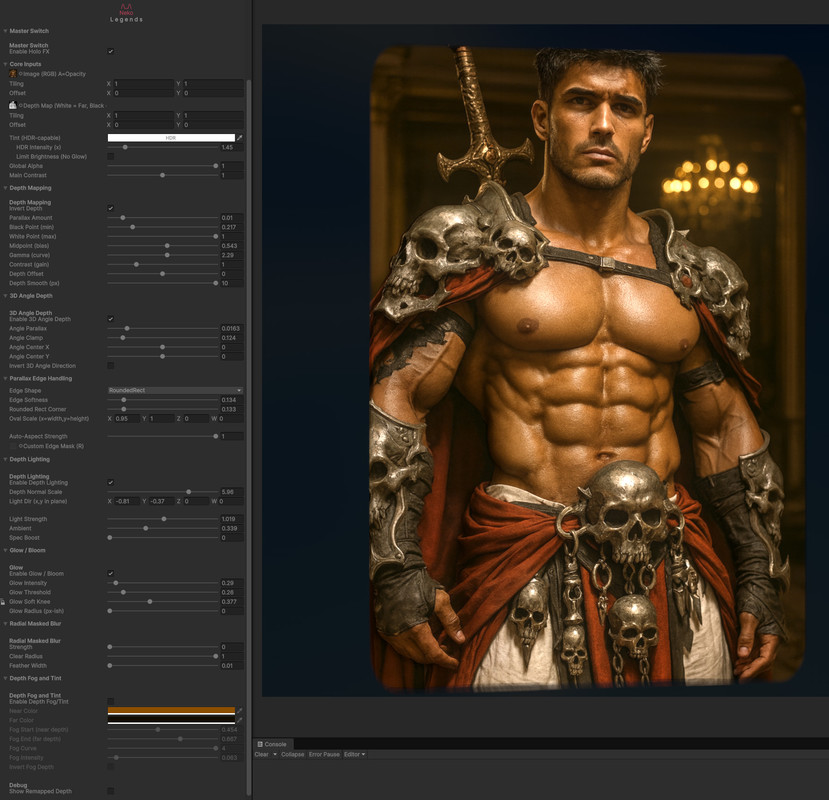Click the Ambient value field
The width and height of the screenshot is (829, 800).
tap(232, 529)
